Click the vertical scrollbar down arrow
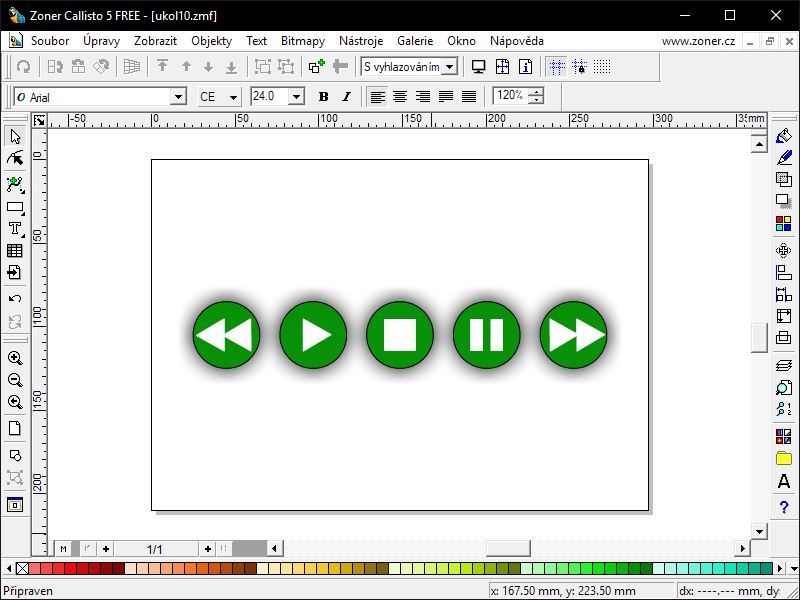Image resolution: width=800 pixels, height=600 pixels. coord(759,531)
